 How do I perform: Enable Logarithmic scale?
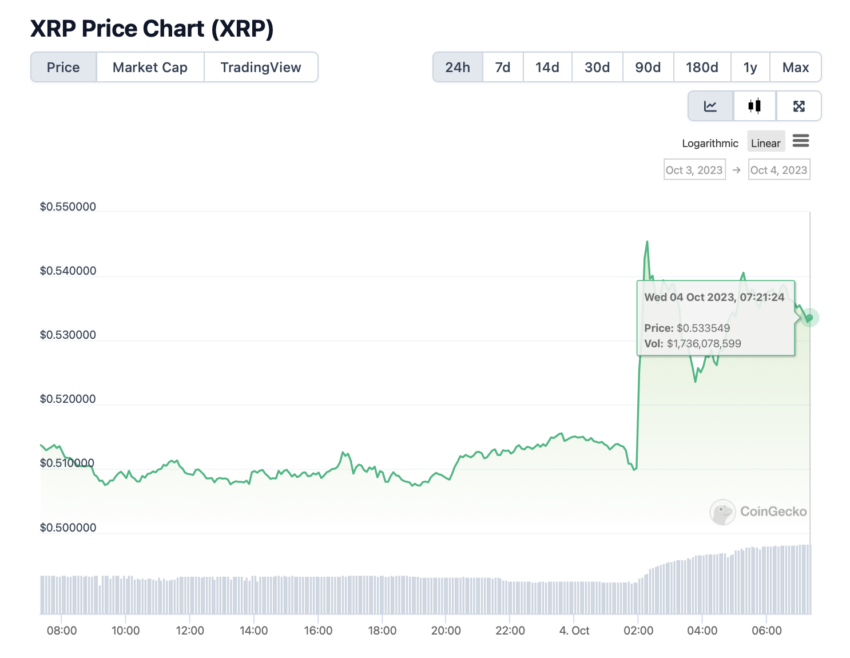710,143
